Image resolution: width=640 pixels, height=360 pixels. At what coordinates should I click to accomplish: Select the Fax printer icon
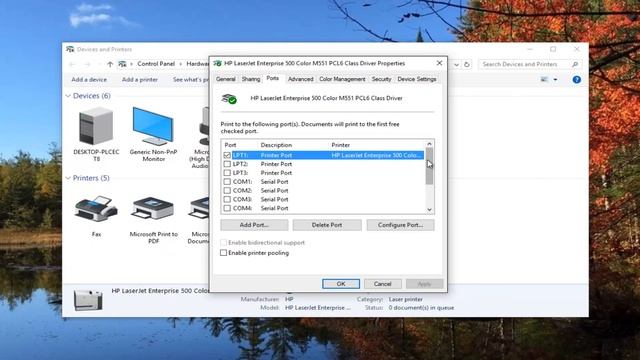[x=96, y=209]
